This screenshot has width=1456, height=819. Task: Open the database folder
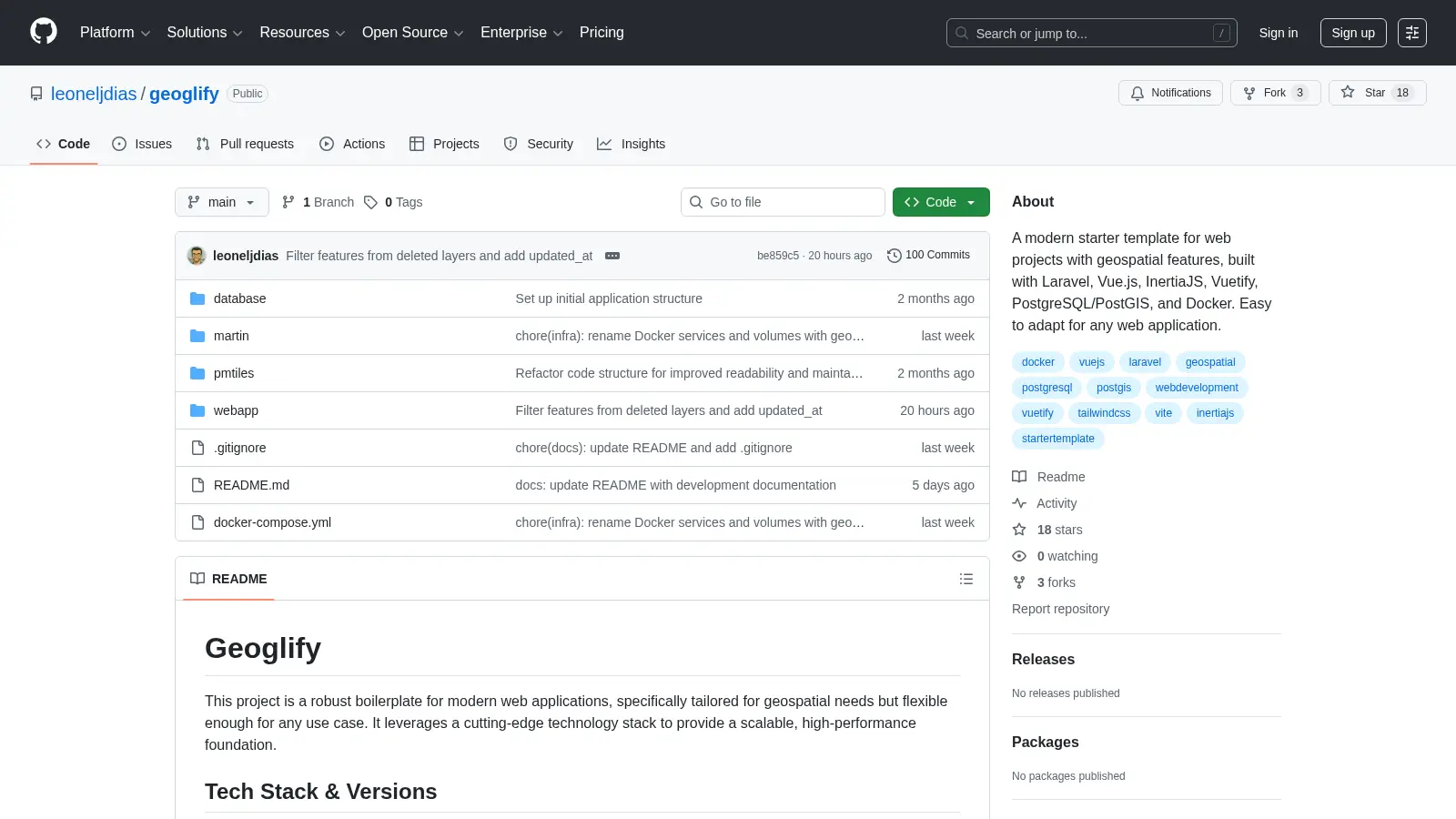(239, 298)
